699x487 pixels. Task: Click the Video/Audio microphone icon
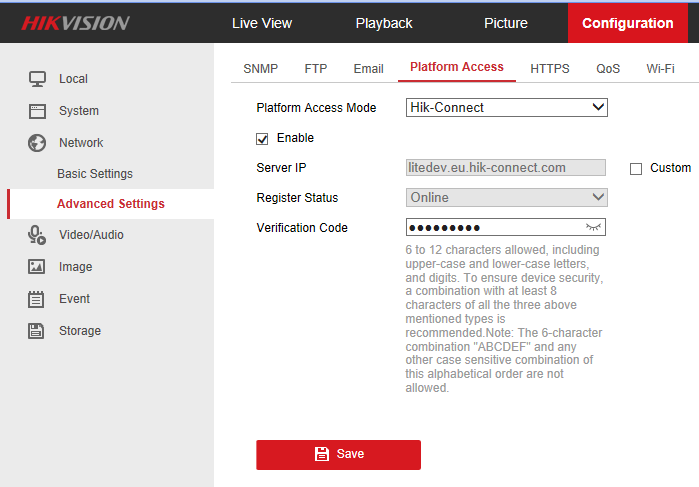37,235
